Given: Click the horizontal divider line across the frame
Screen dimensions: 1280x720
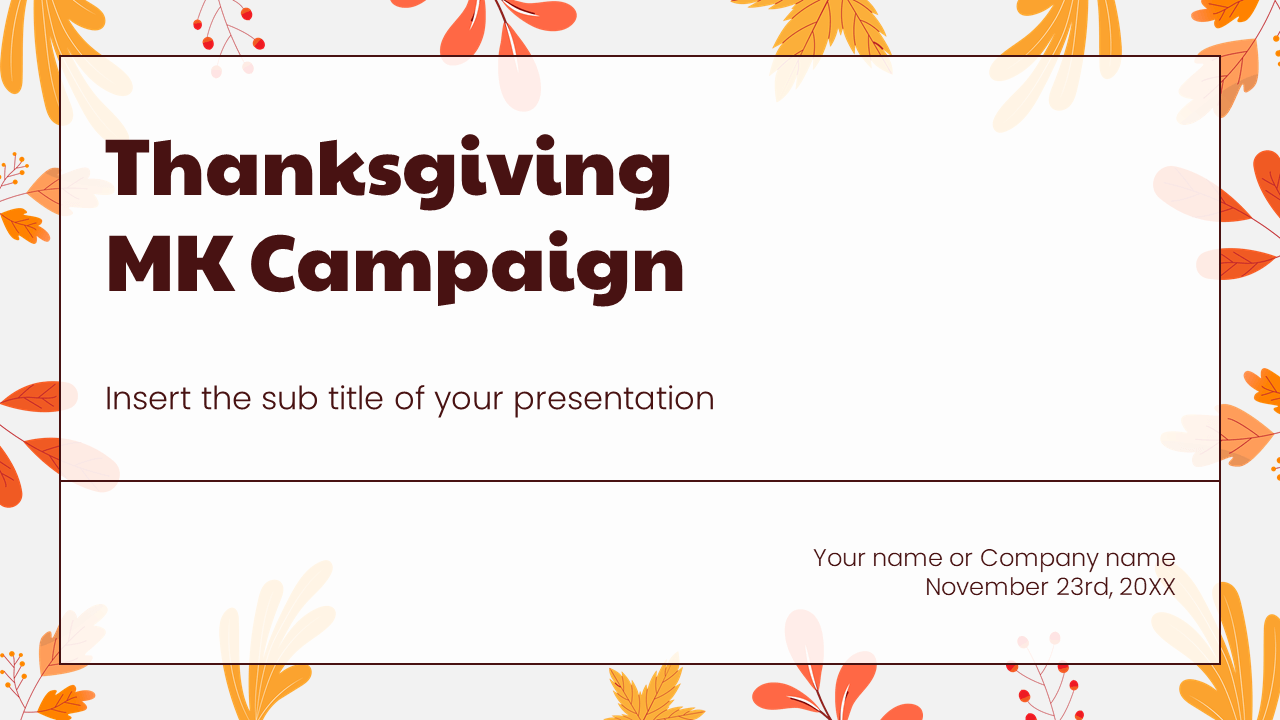Looking at the screenshot, I should [640, 481].
